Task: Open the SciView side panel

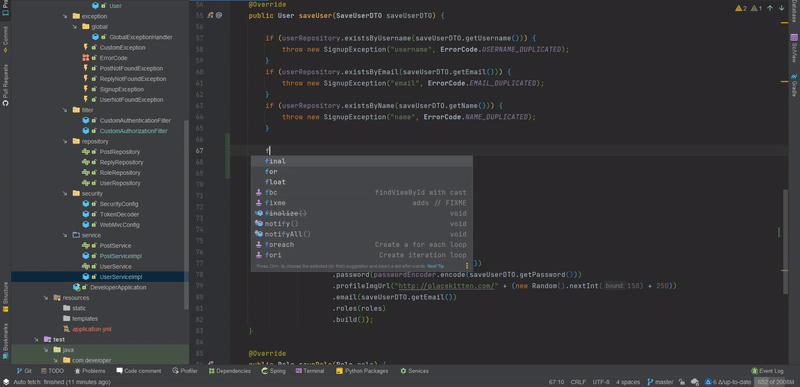Action: (x=794, y=47)
